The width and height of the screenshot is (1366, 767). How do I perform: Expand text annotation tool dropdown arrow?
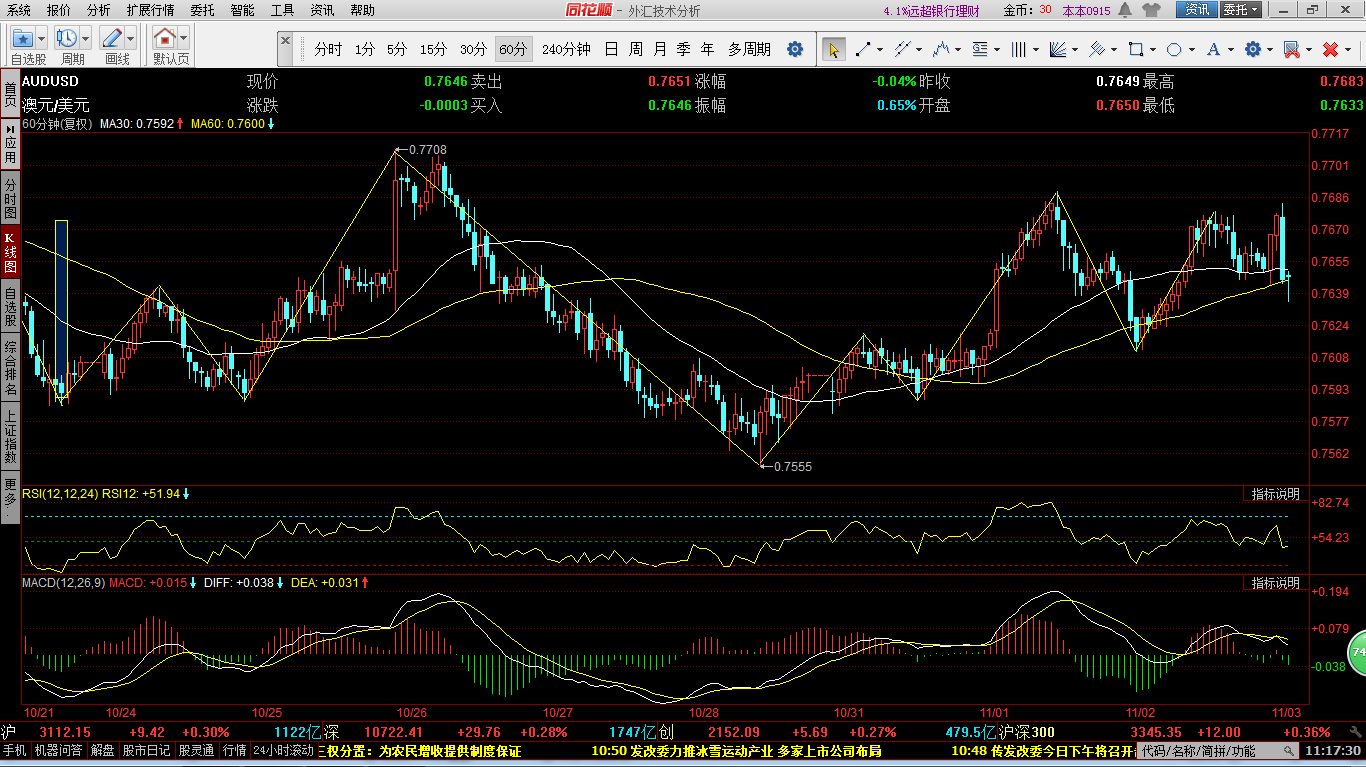(1229, 49)
